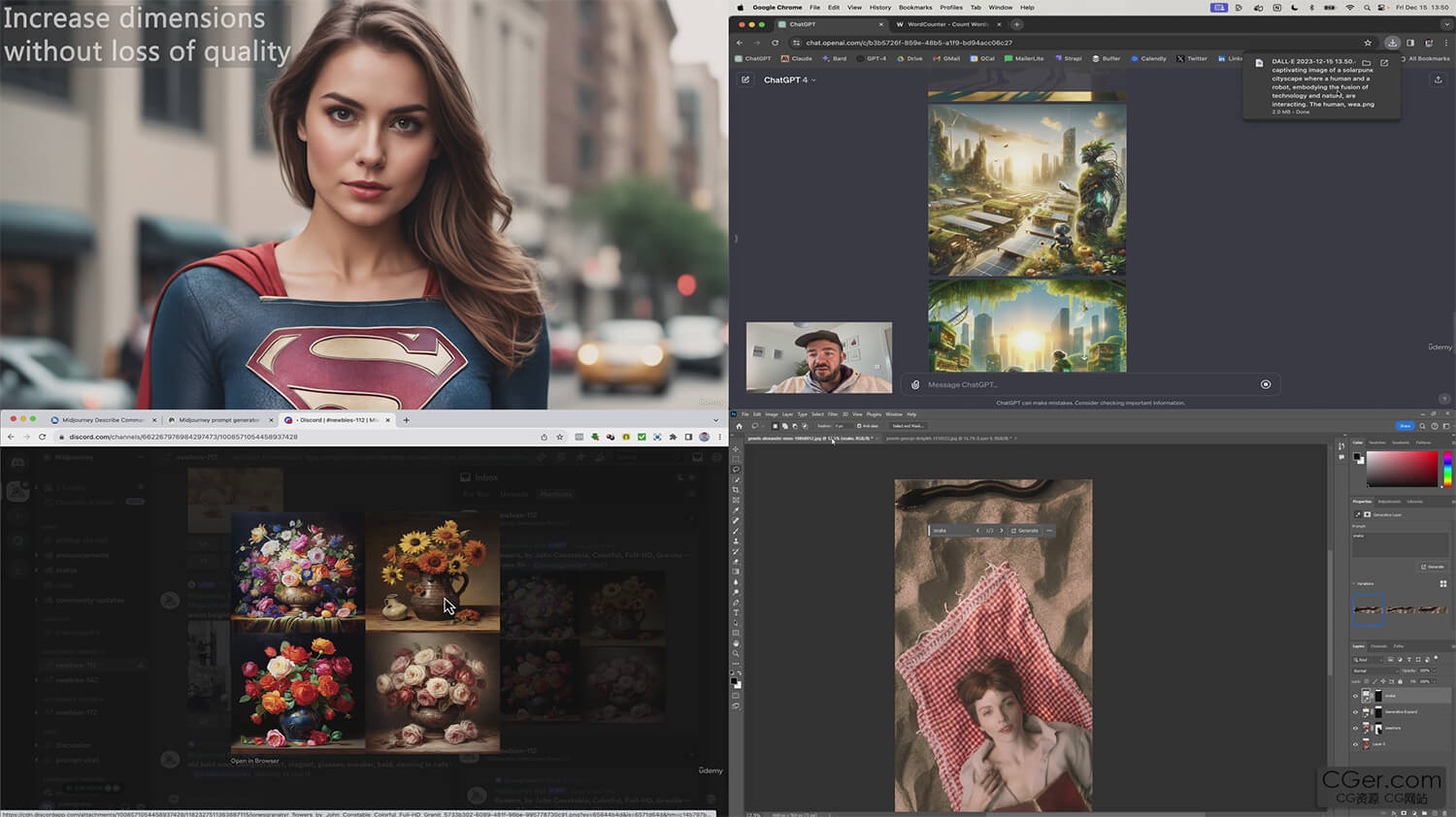Select the Rectangular Marquee tool in Photoshop
1456x817 pixels.
click(x=736, y=459)
